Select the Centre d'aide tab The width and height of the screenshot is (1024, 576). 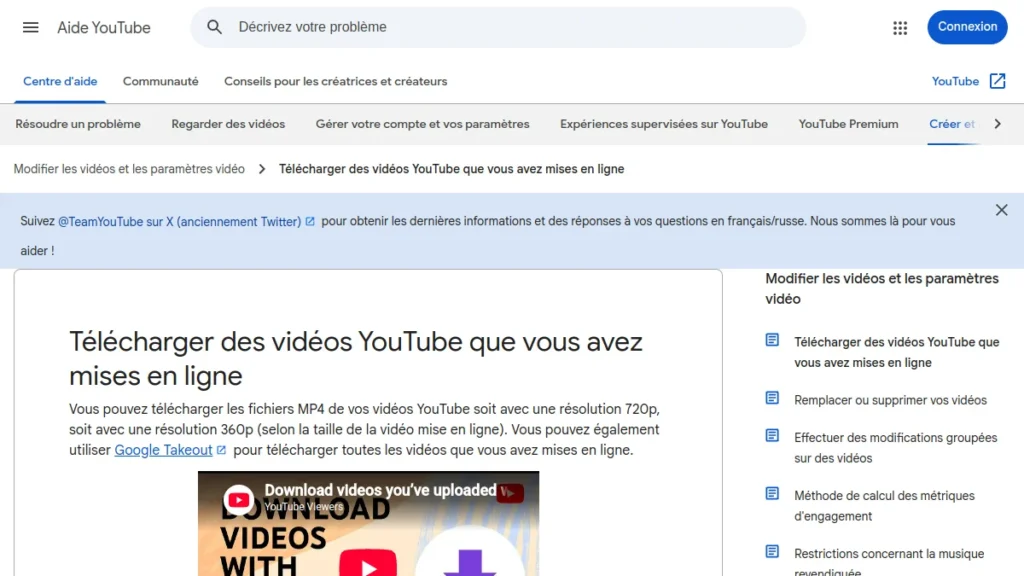pos(60,82)
